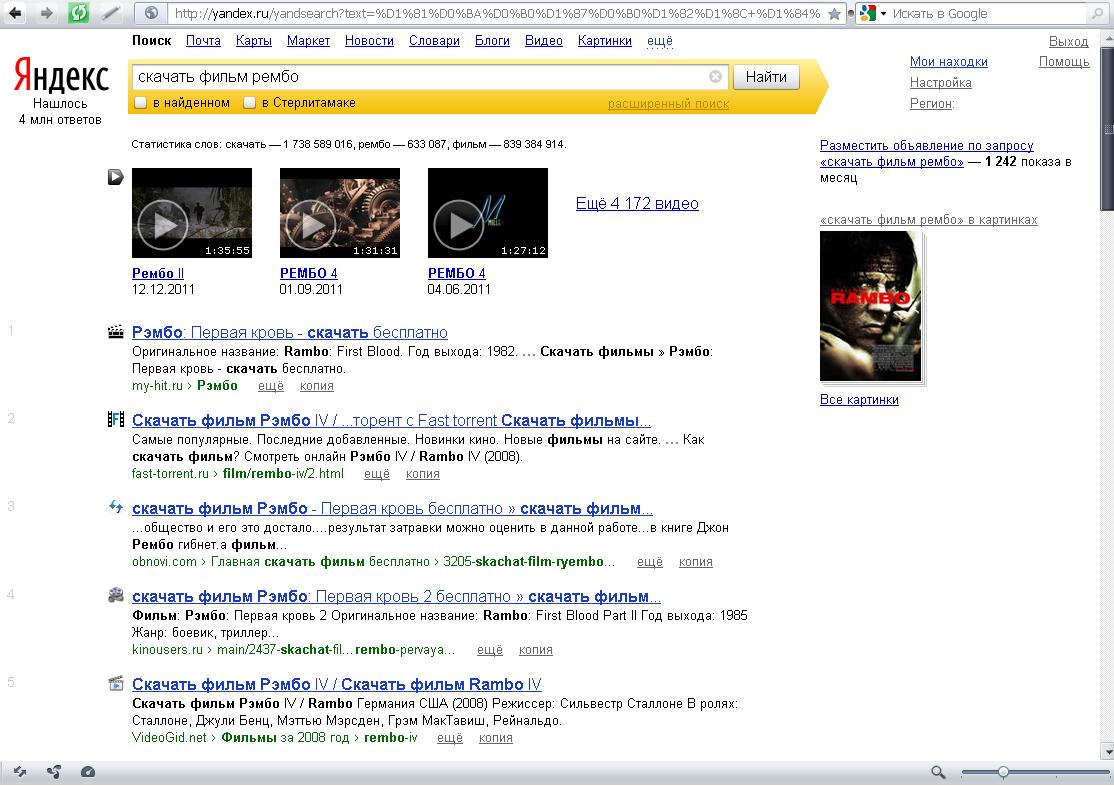This screenshot has width=1114, height=786.
Task: Click the Найти search button
Action: point(766,77)
